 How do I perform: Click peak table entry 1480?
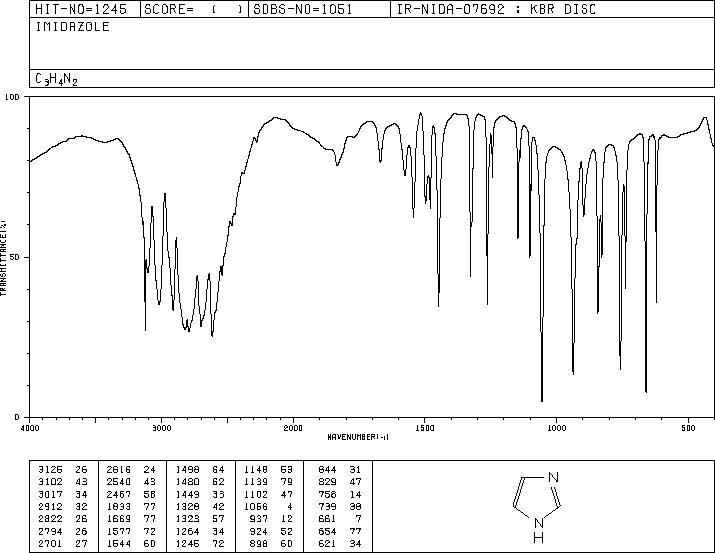pyautogui.click(x=187, y=482)
